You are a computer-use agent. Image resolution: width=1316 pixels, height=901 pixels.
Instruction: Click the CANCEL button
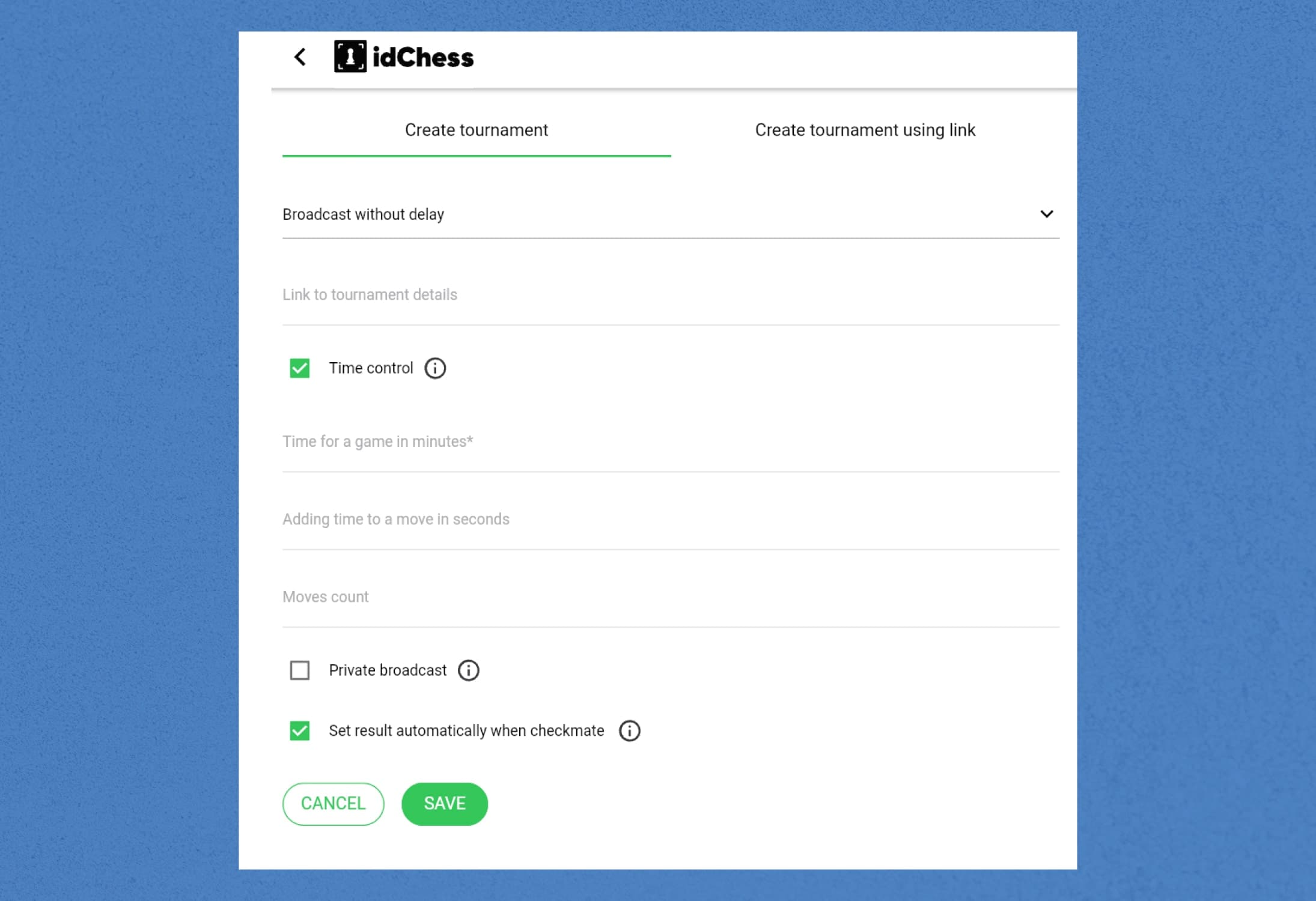coord(333,803)
